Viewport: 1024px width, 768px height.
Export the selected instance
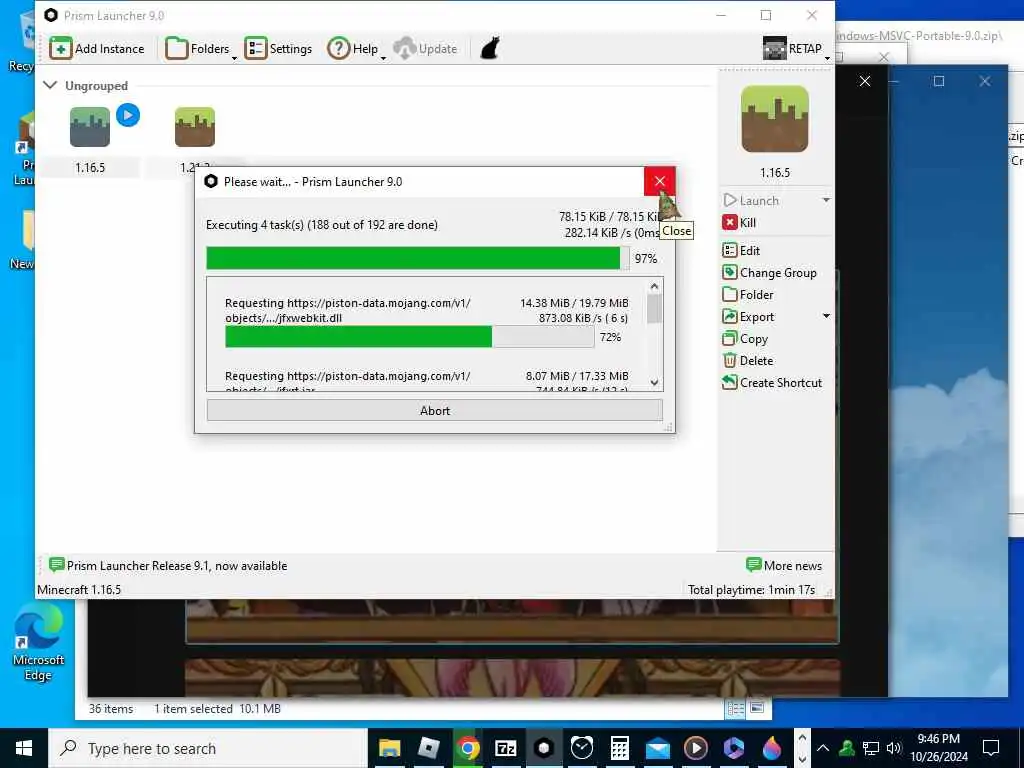coord(748,317)
